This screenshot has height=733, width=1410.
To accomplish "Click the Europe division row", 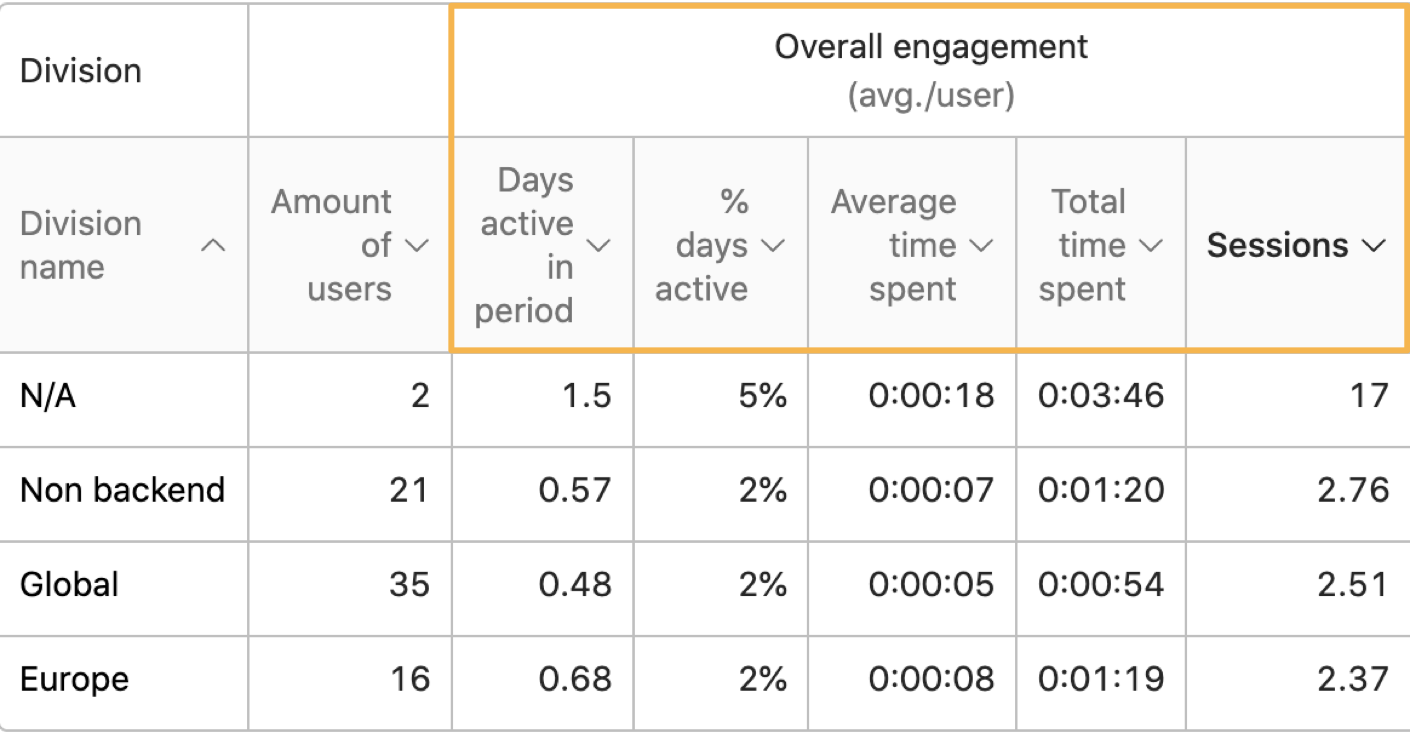I will 73,678.
